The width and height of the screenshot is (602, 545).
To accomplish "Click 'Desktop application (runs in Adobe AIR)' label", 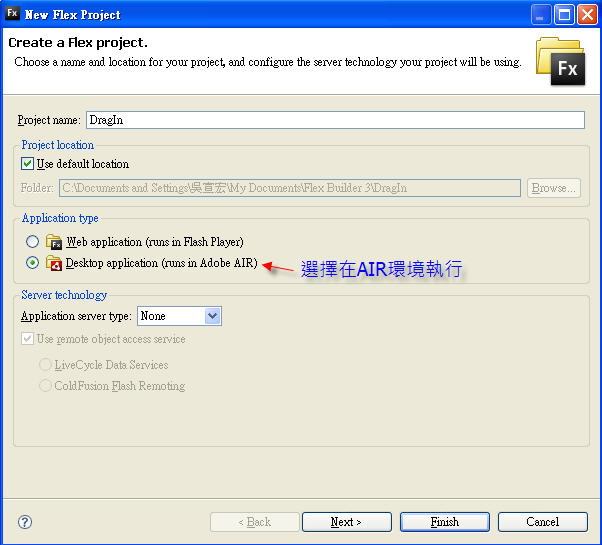I will (x=162, y=263).
